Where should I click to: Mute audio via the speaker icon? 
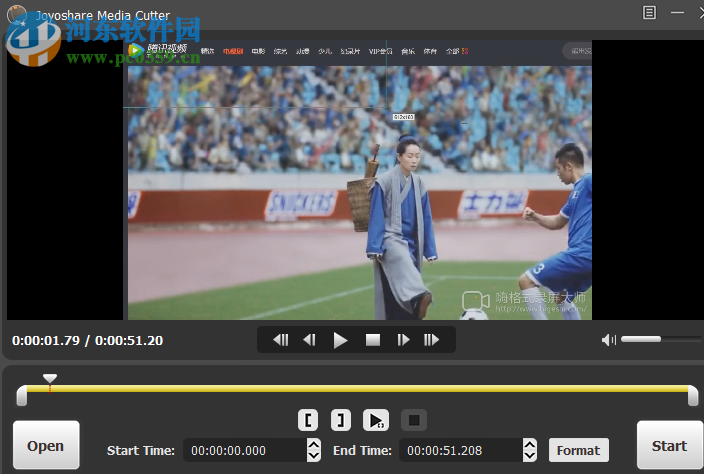(609, 340)
